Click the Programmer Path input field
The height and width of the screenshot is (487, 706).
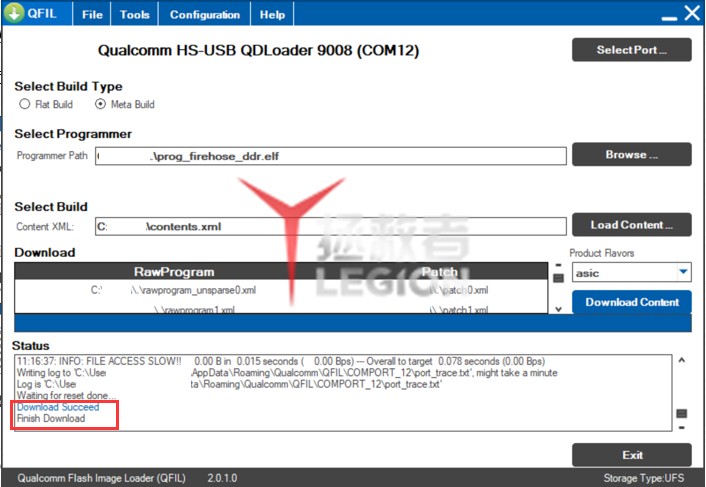(x=330, y=156)
